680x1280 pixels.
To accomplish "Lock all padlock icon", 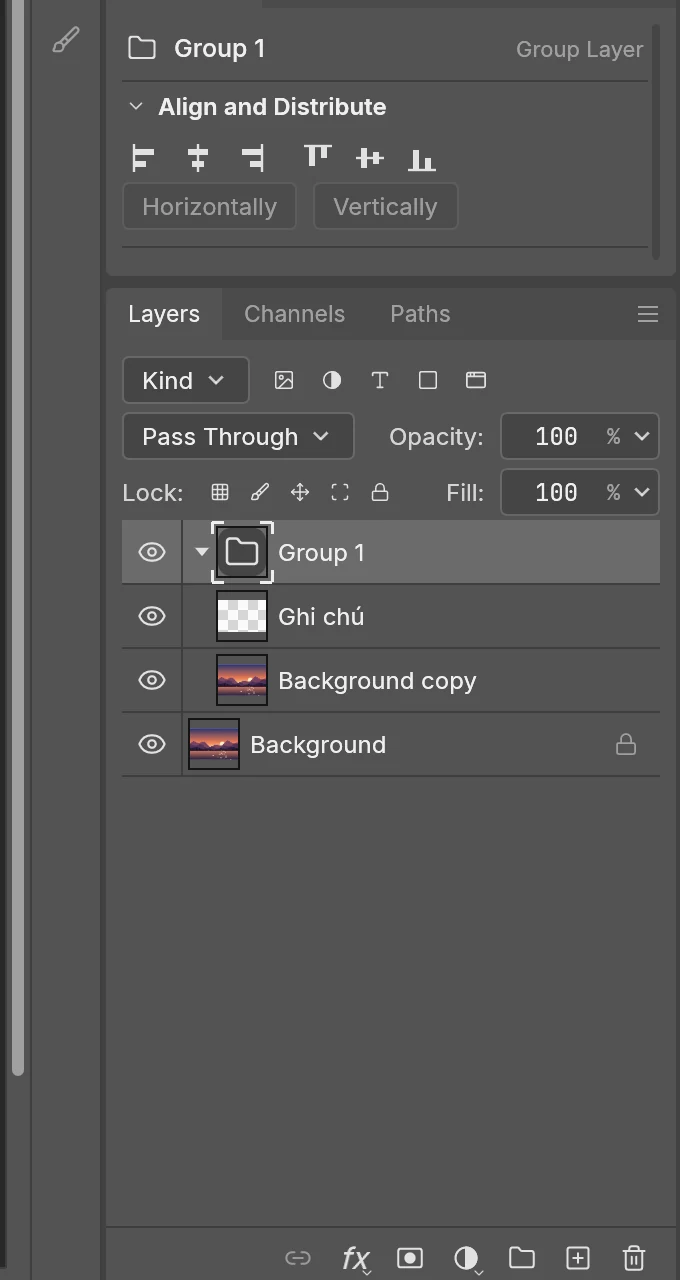I will (x=380, y=492).
